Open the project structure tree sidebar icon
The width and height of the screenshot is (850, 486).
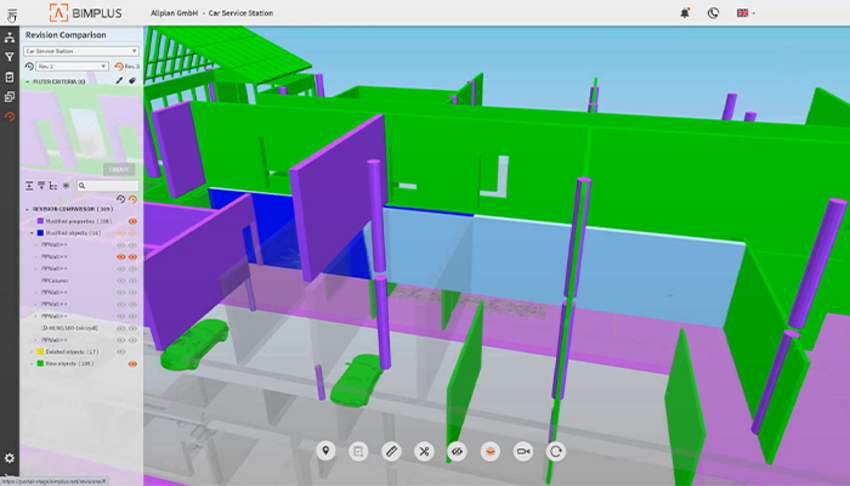pyautogui.click(x=10, y=37)
